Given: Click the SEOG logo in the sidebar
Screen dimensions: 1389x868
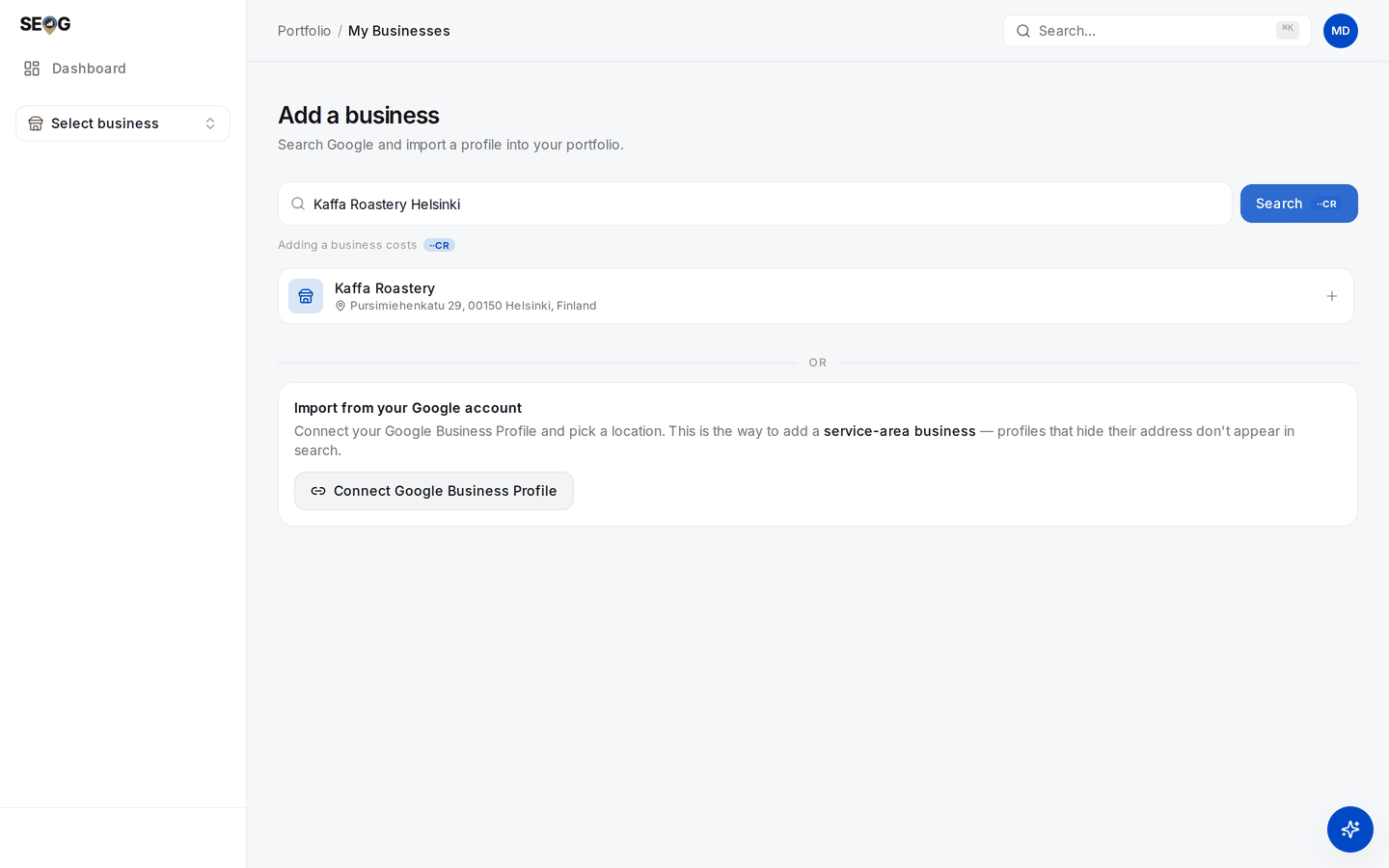Looking at the screenshot, I should point(45,24).
